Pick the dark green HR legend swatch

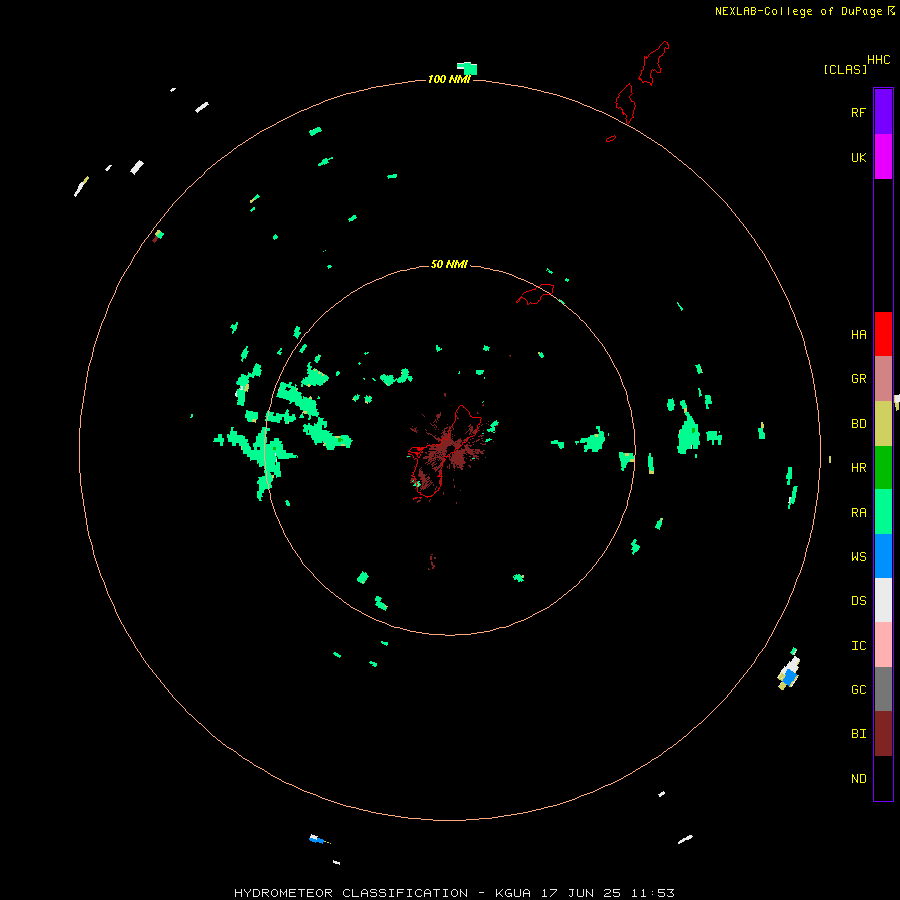coord(883,468)
